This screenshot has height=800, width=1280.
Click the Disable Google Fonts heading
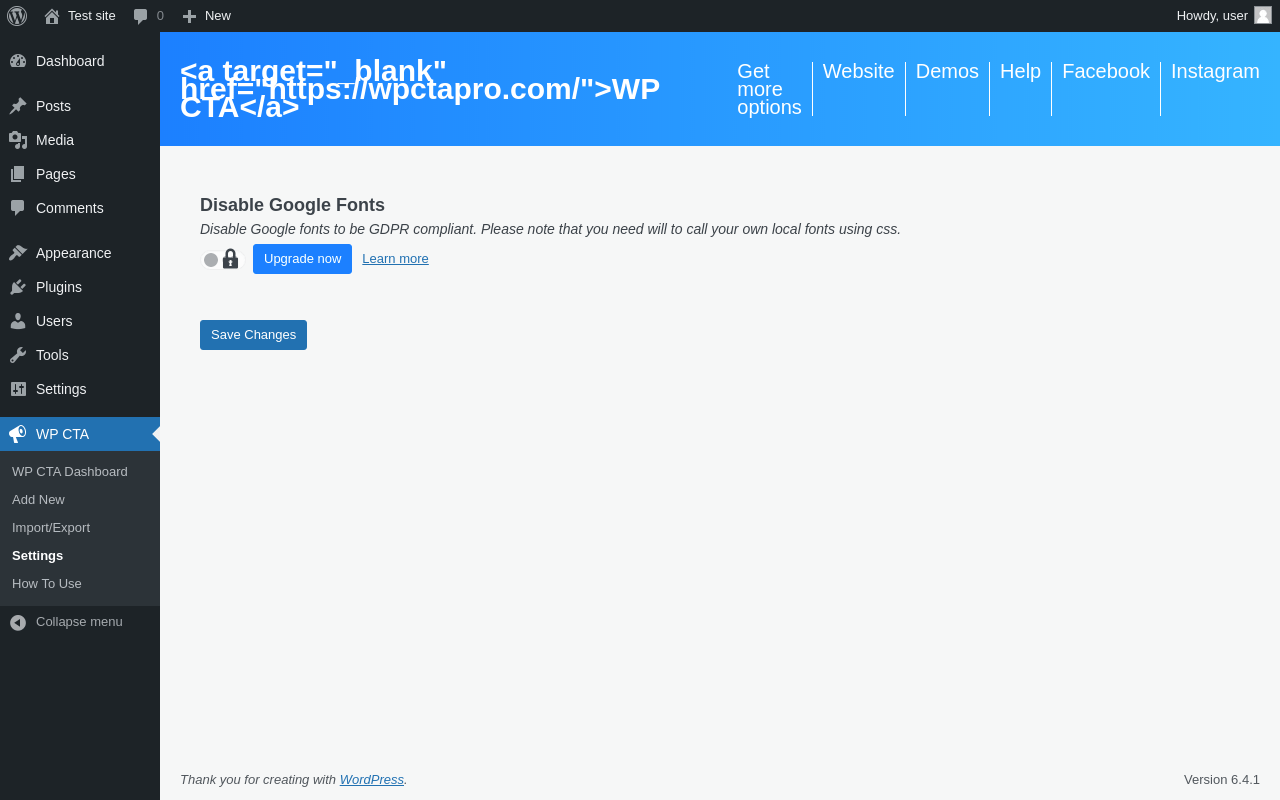click(x=292, y=205)
